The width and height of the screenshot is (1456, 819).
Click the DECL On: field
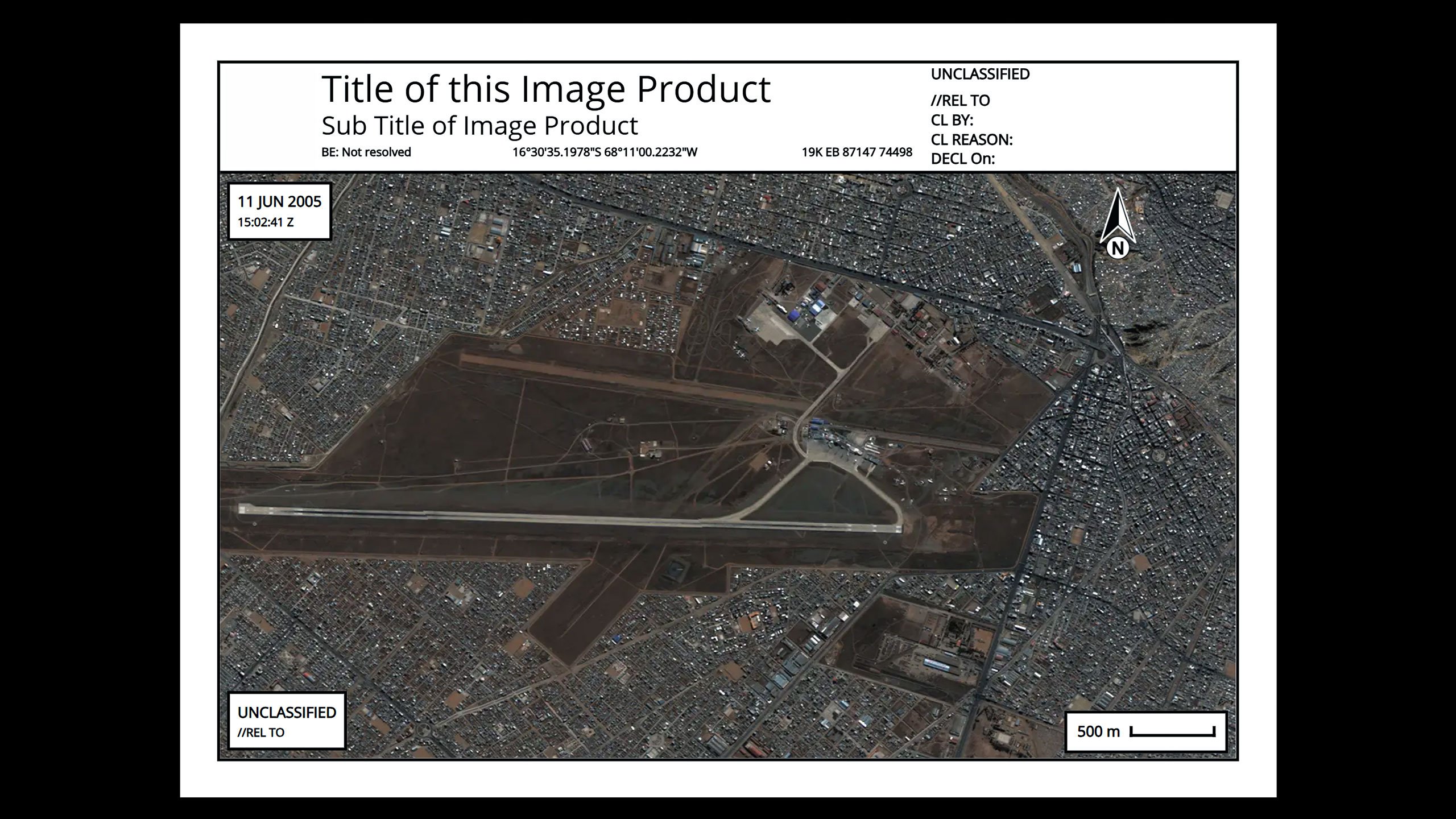[x=963, y=159]
